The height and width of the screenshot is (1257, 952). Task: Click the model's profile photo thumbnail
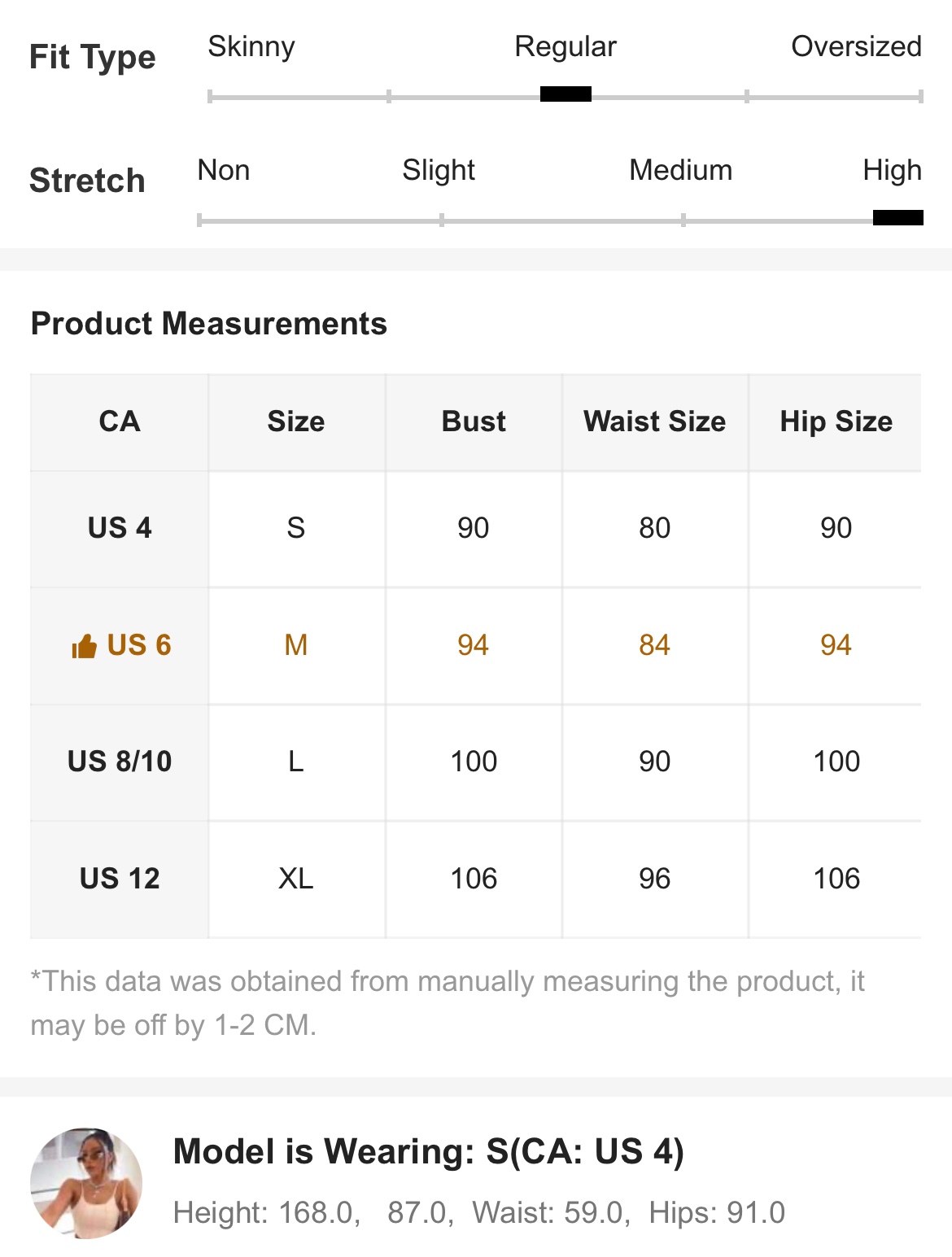tap(86, 1183)
